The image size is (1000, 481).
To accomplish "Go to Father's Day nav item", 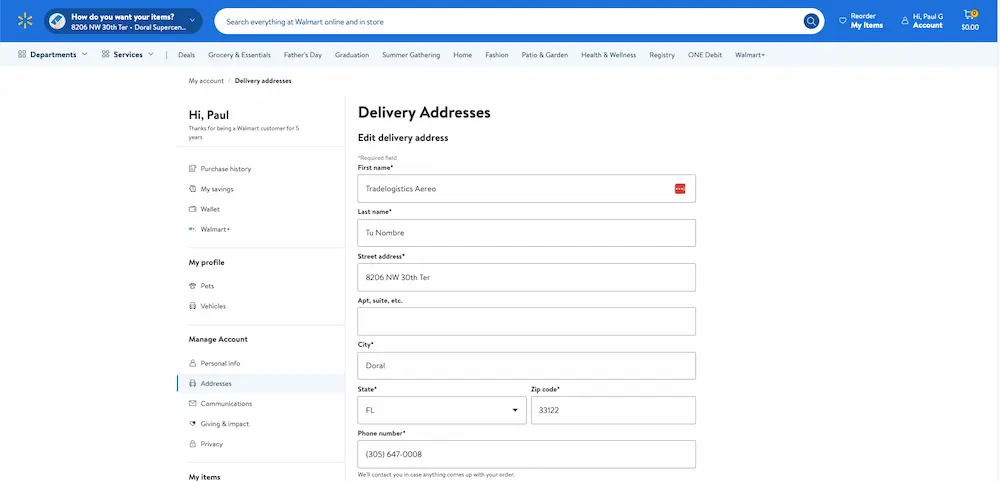I will 303,55.
